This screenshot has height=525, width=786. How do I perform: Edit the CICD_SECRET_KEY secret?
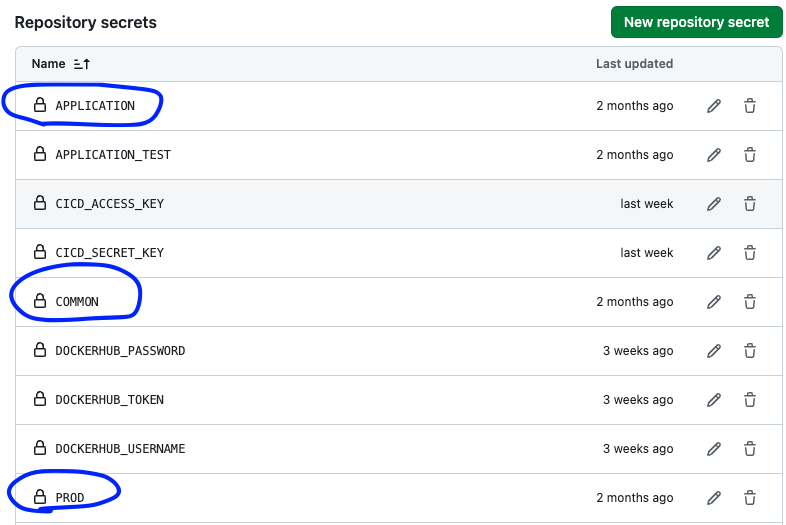pos(714,253)
